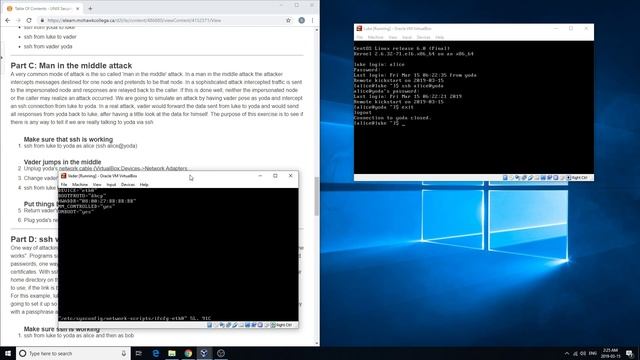This screenshot has height=360, width=640.
Task: Open Windows Start menu
Action: 8,353
